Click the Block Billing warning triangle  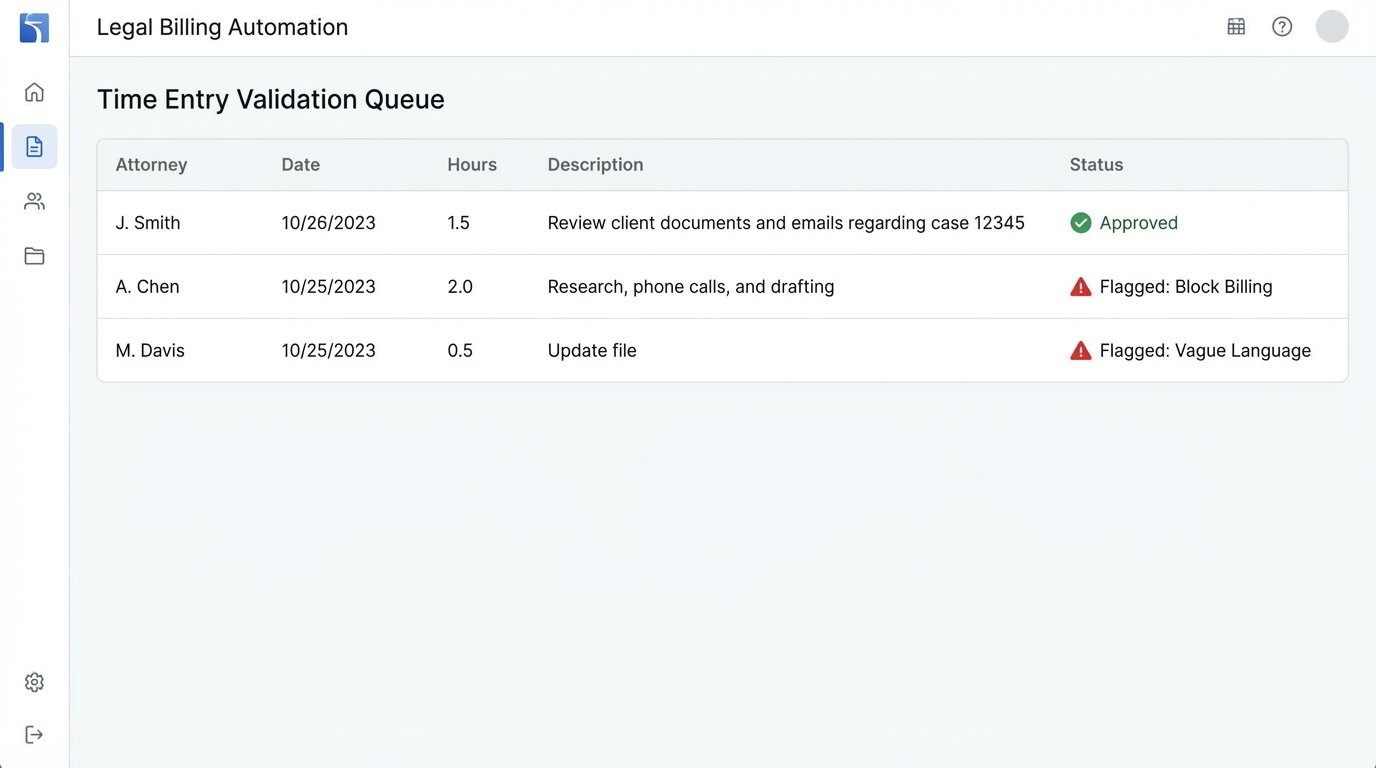(x=1080, y=286)
